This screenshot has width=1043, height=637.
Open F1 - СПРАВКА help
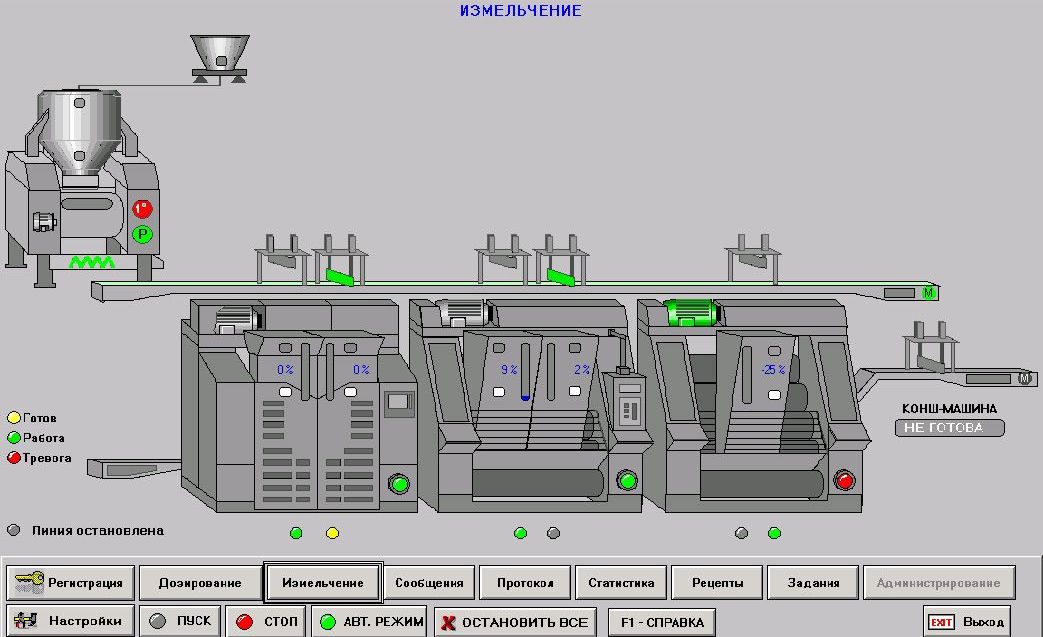pyautogui.click(x=662, y=622)
